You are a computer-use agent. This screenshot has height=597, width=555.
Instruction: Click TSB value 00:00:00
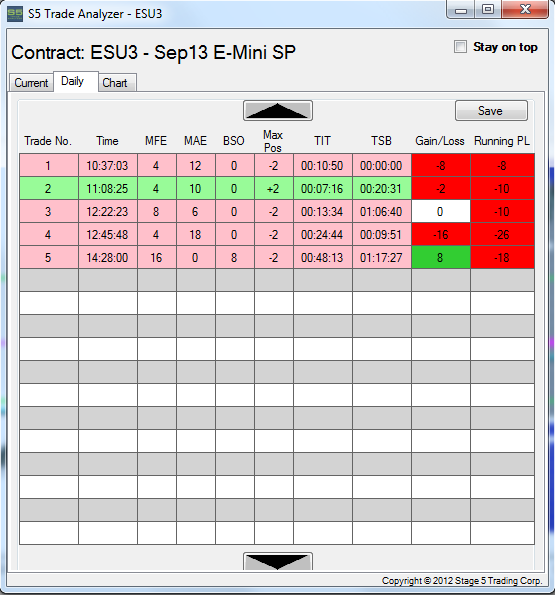pos(382,166)
